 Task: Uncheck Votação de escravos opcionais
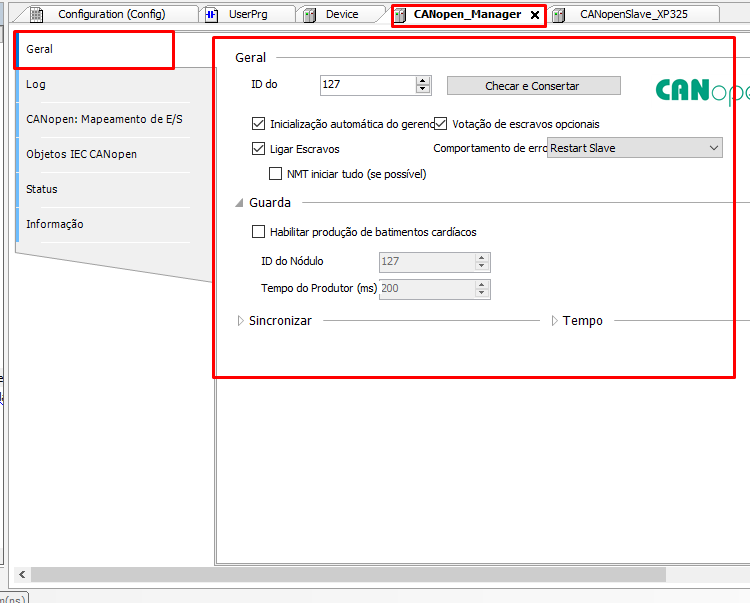coord(441,124)
